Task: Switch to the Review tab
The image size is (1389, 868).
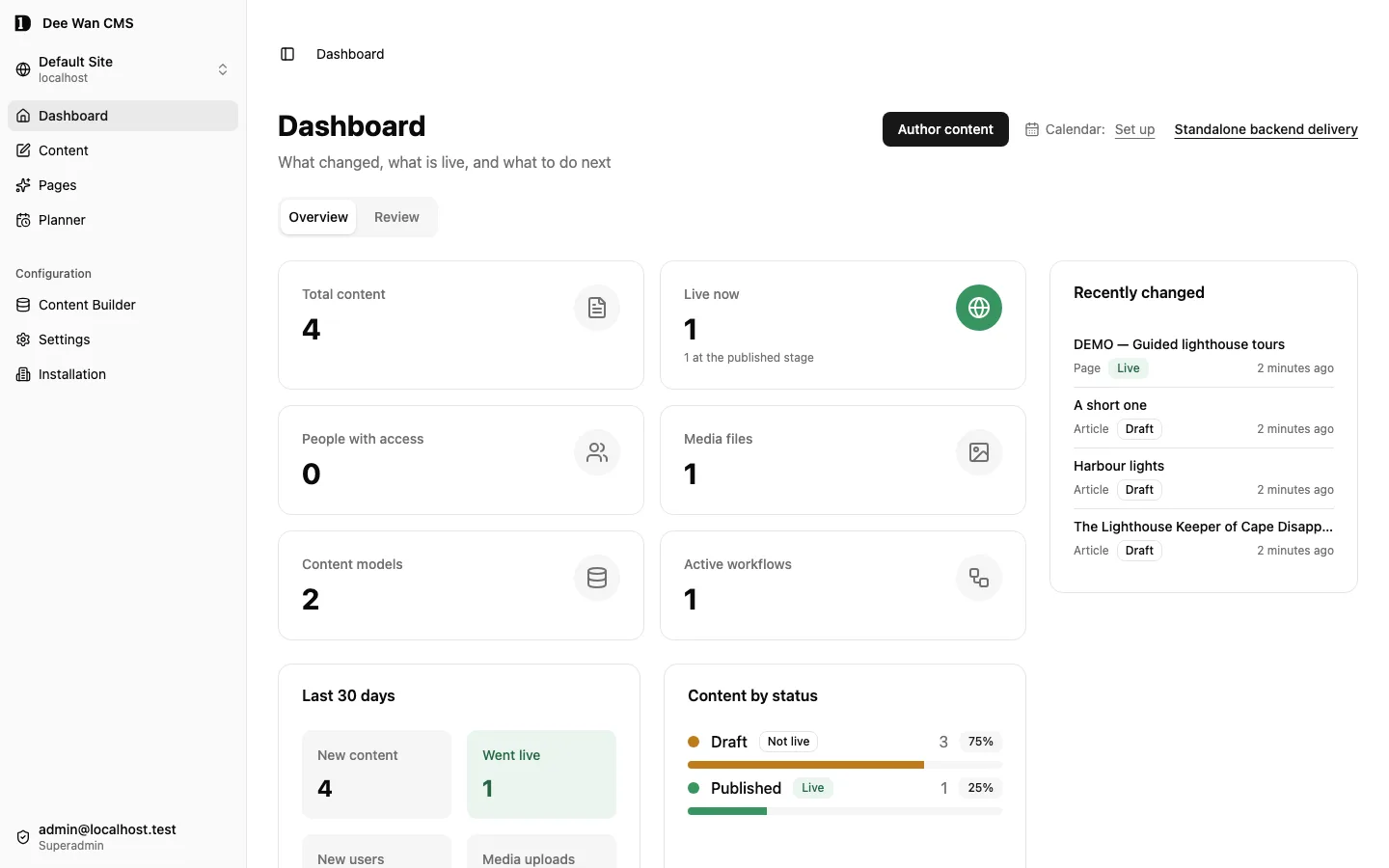Action: click(396, 217)
